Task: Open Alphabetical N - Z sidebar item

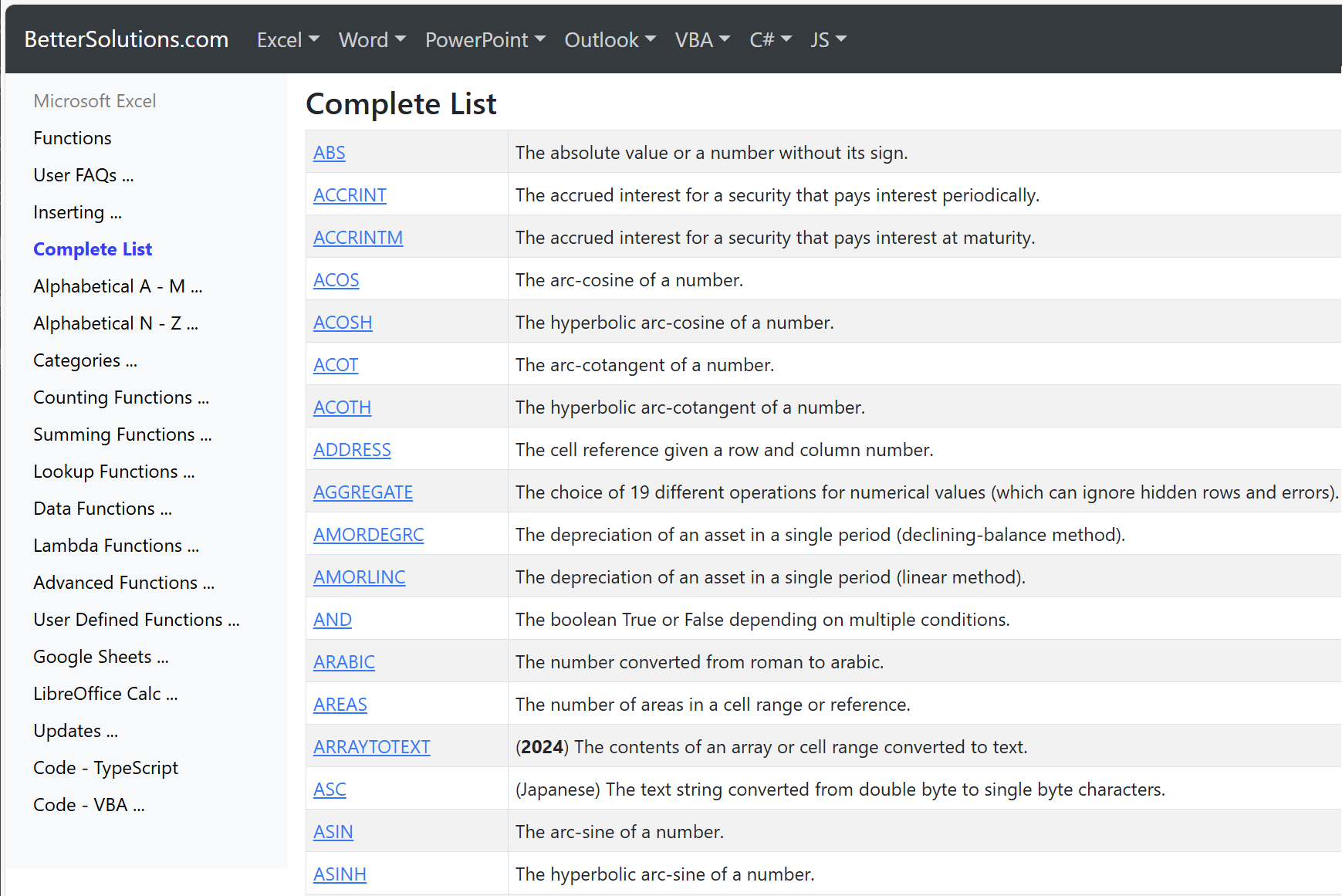Action: 116,323
